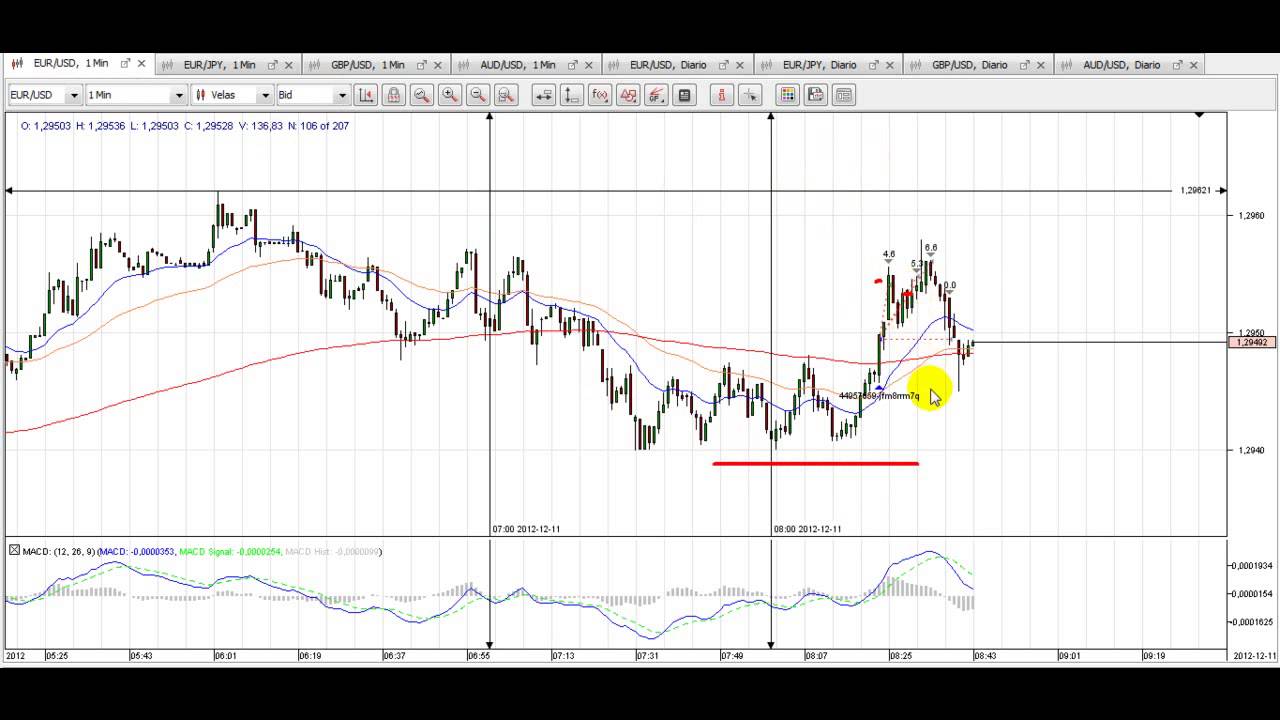Click the chart layout window icon
Image resolution: width=1280 pixels, height=720 pixels.
click(x=844, y=95)
